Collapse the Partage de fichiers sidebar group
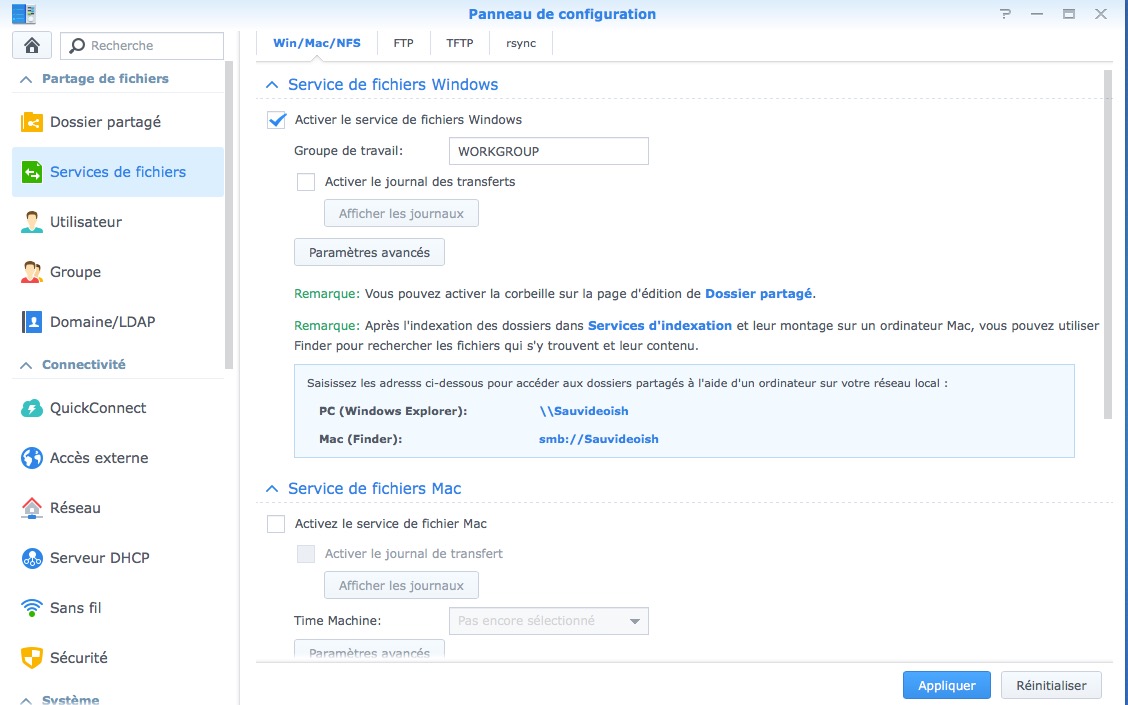This screenshot has width=1128, height=705. point(26,79)
